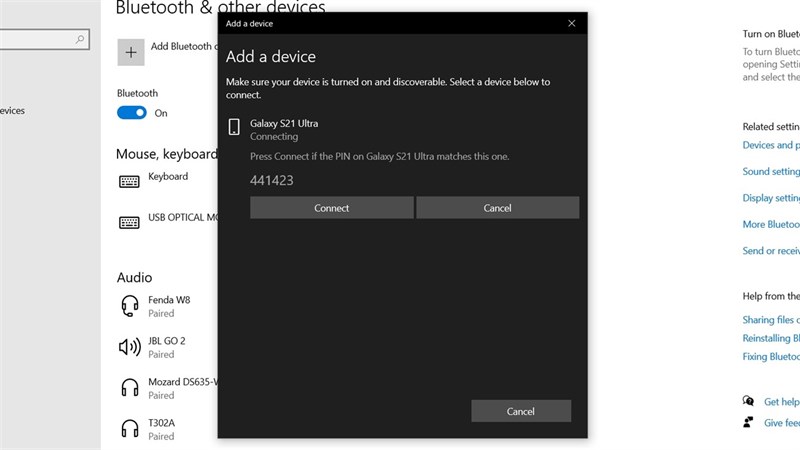The width and height of the screenshot is (800, 450).
Task: Click the Get help chat icon
Action: click(748, 401)
